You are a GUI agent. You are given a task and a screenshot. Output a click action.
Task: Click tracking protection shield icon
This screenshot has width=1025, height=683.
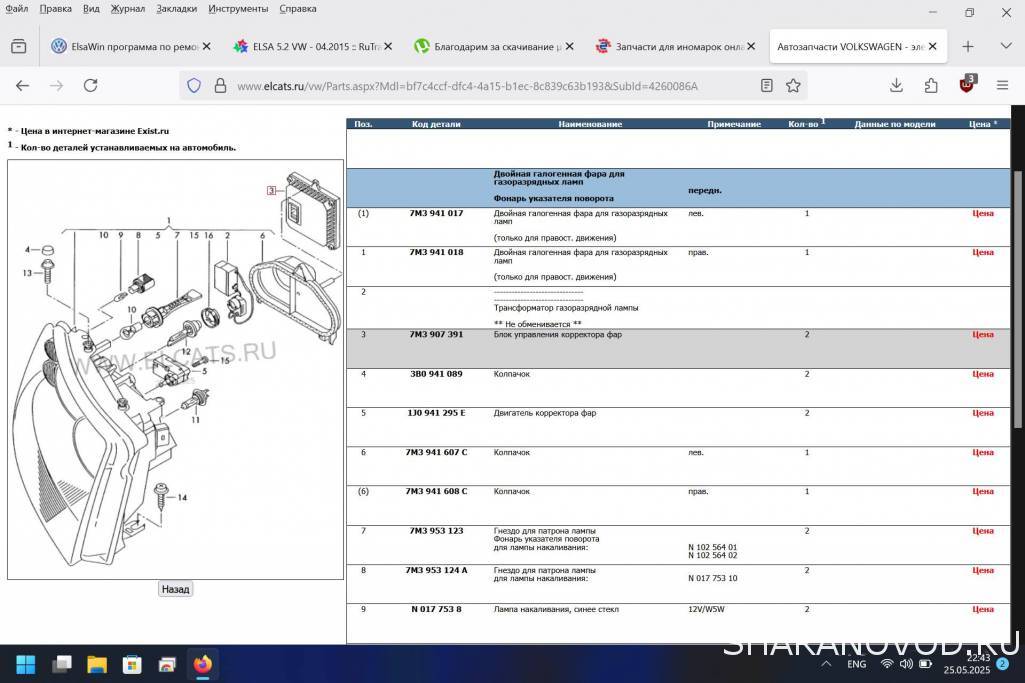pos(194,86)
